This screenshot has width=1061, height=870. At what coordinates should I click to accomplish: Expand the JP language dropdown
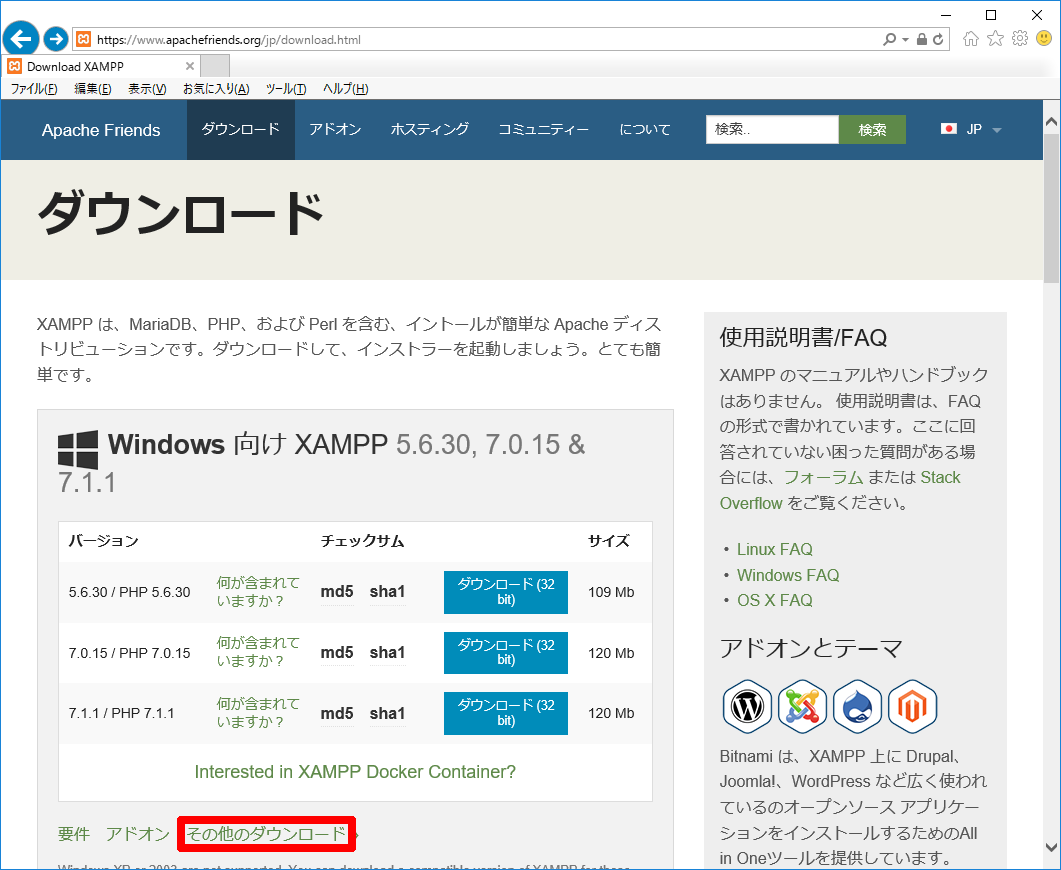[972, 130]
